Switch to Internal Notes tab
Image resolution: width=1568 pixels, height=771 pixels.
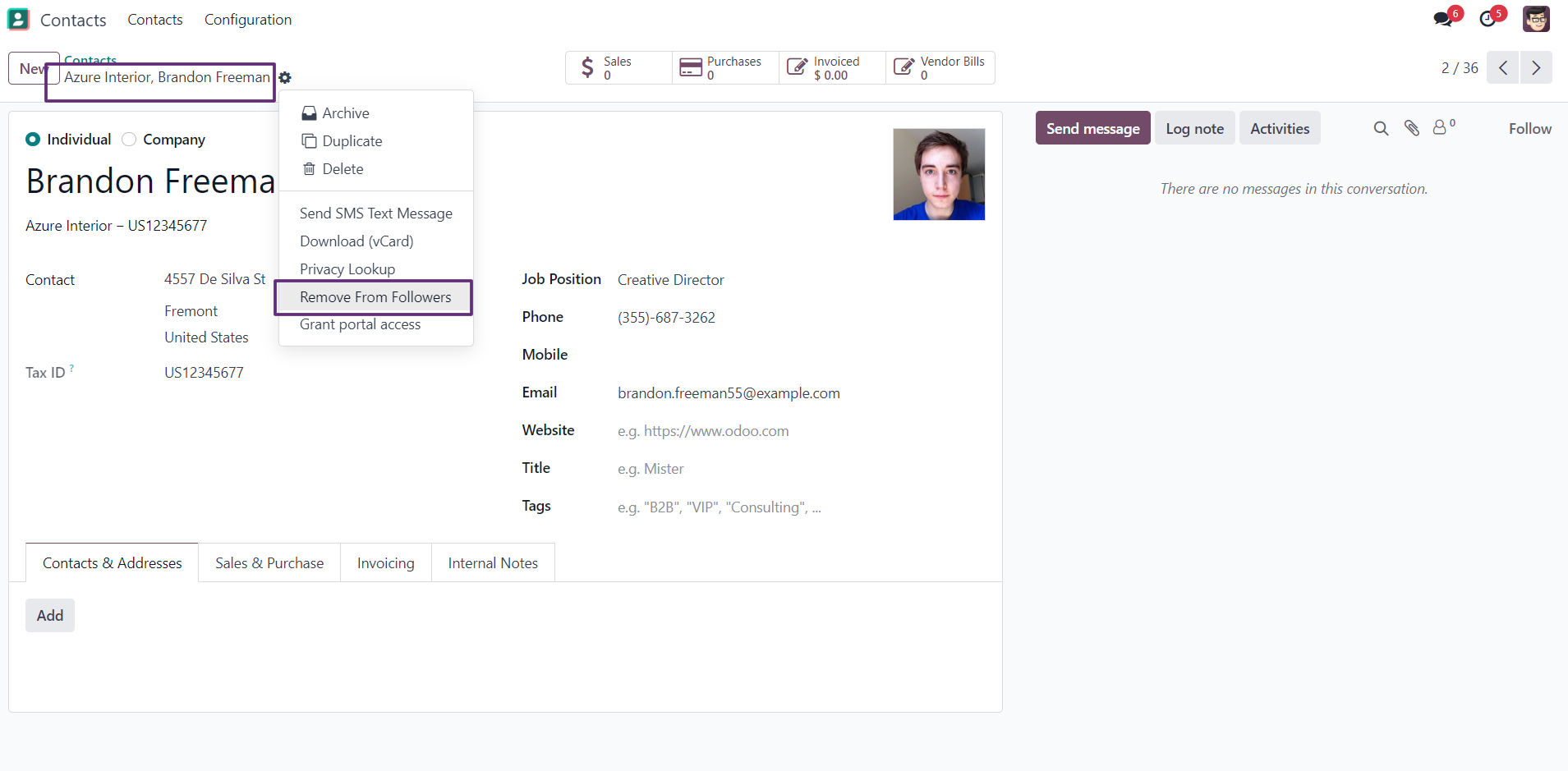(493, 563)
